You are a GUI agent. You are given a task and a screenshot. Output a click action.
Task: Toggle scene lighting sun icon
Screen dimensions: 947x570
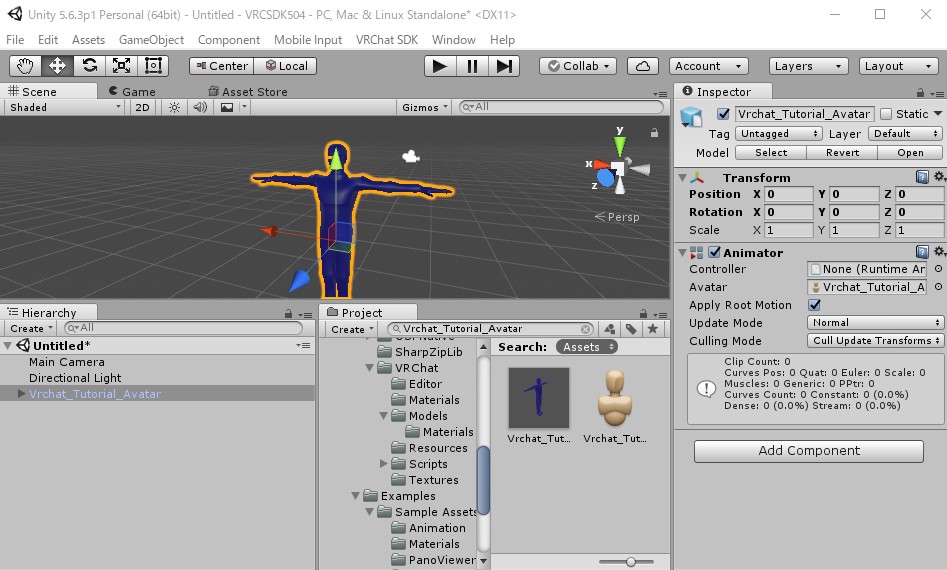coord(175,107)
